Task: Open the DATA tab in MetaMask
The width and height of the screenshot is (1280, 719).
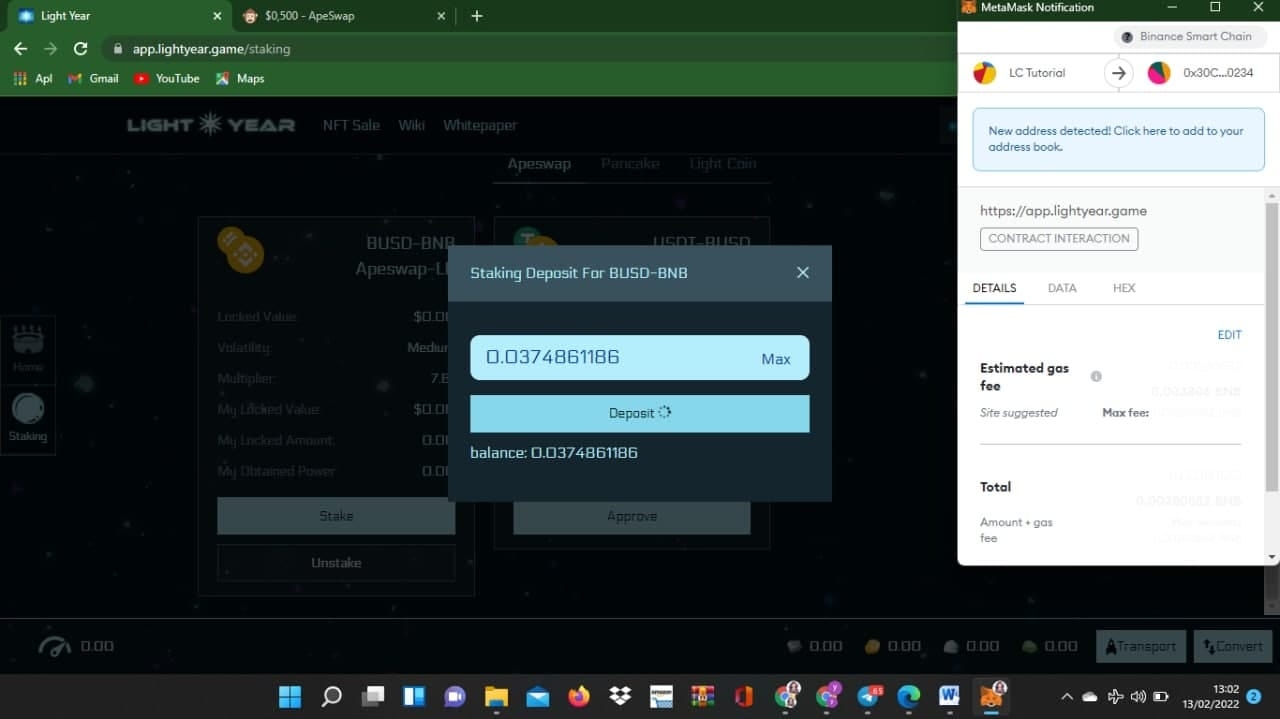Action: (x=1061, y=288)
